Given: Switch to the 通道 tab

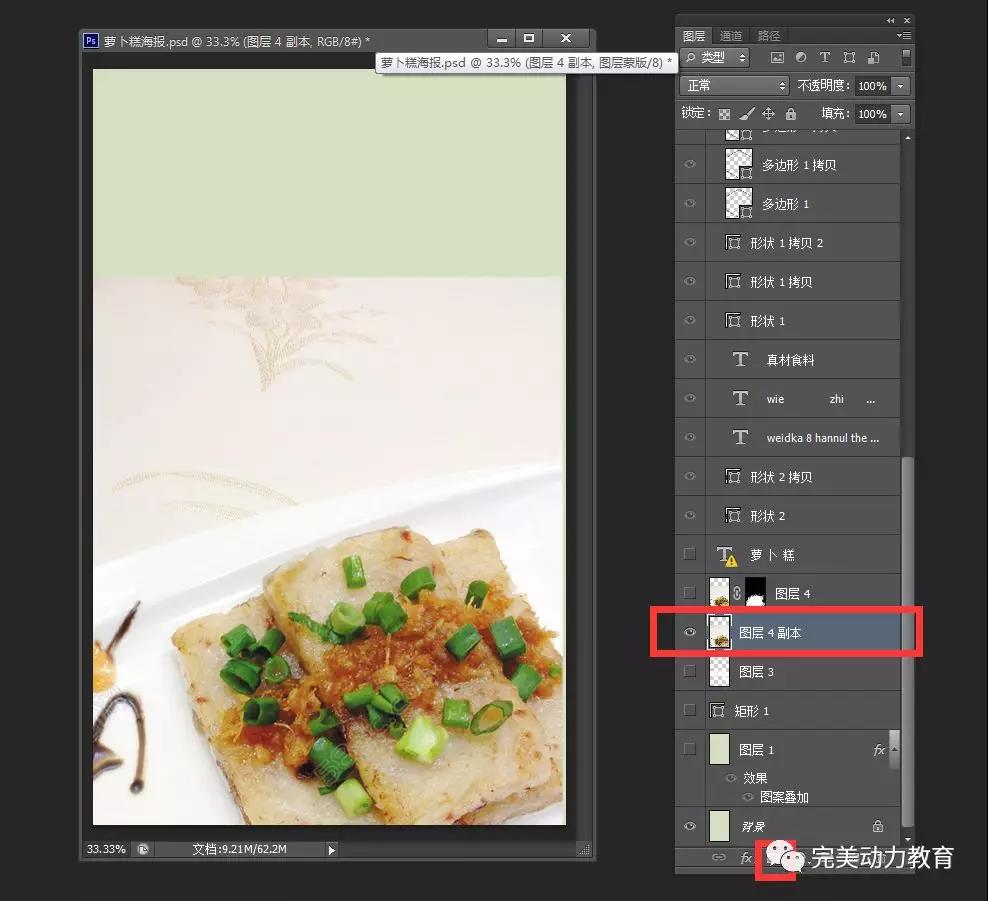Looking at the screenshot, I should pos(731,36).
